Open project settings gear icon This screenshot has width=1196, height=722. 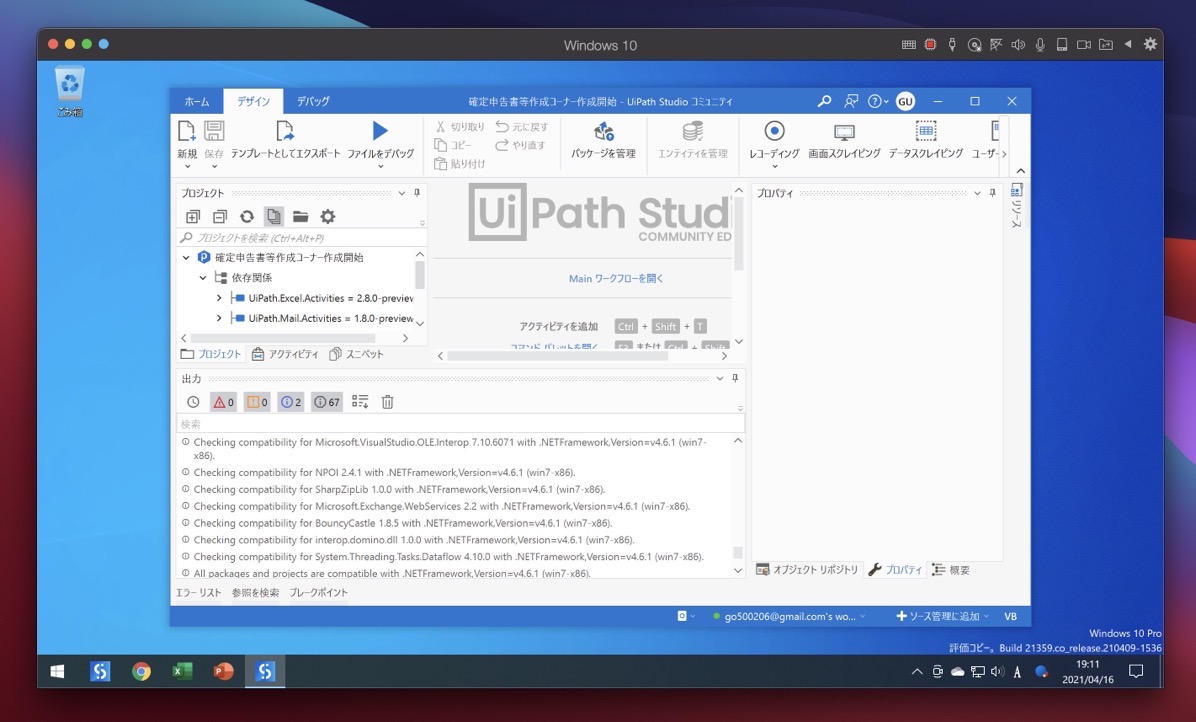tap(328, 217)
